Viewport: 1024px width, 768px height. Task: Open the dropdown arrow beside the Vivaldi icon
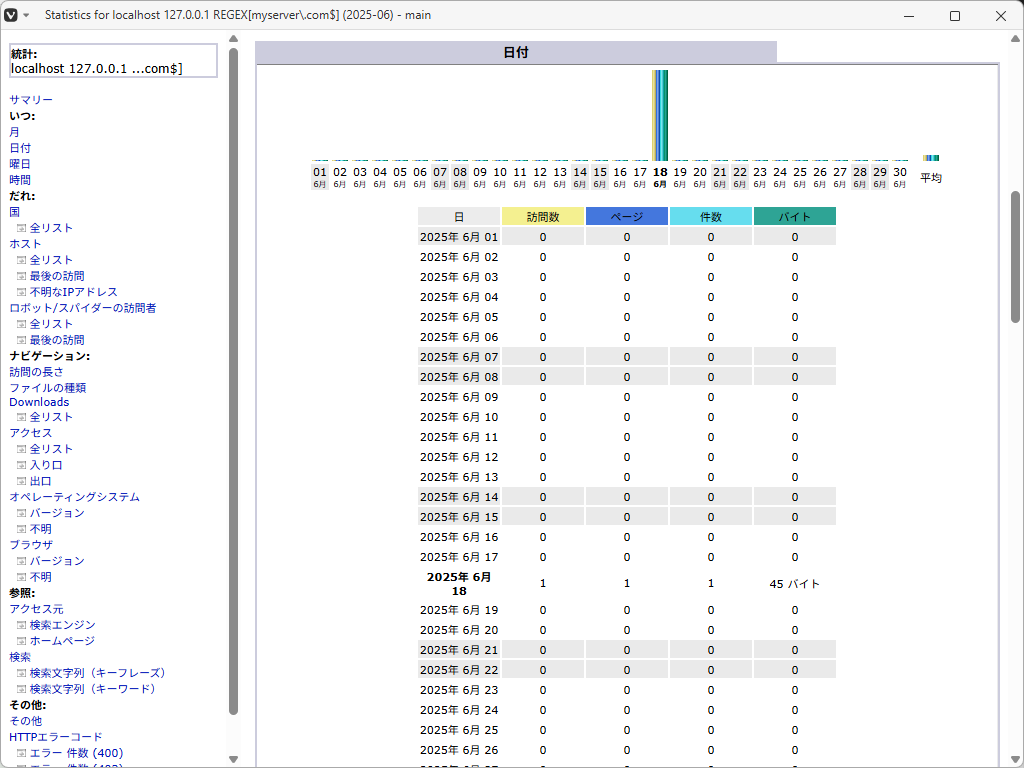coord(27,16)
